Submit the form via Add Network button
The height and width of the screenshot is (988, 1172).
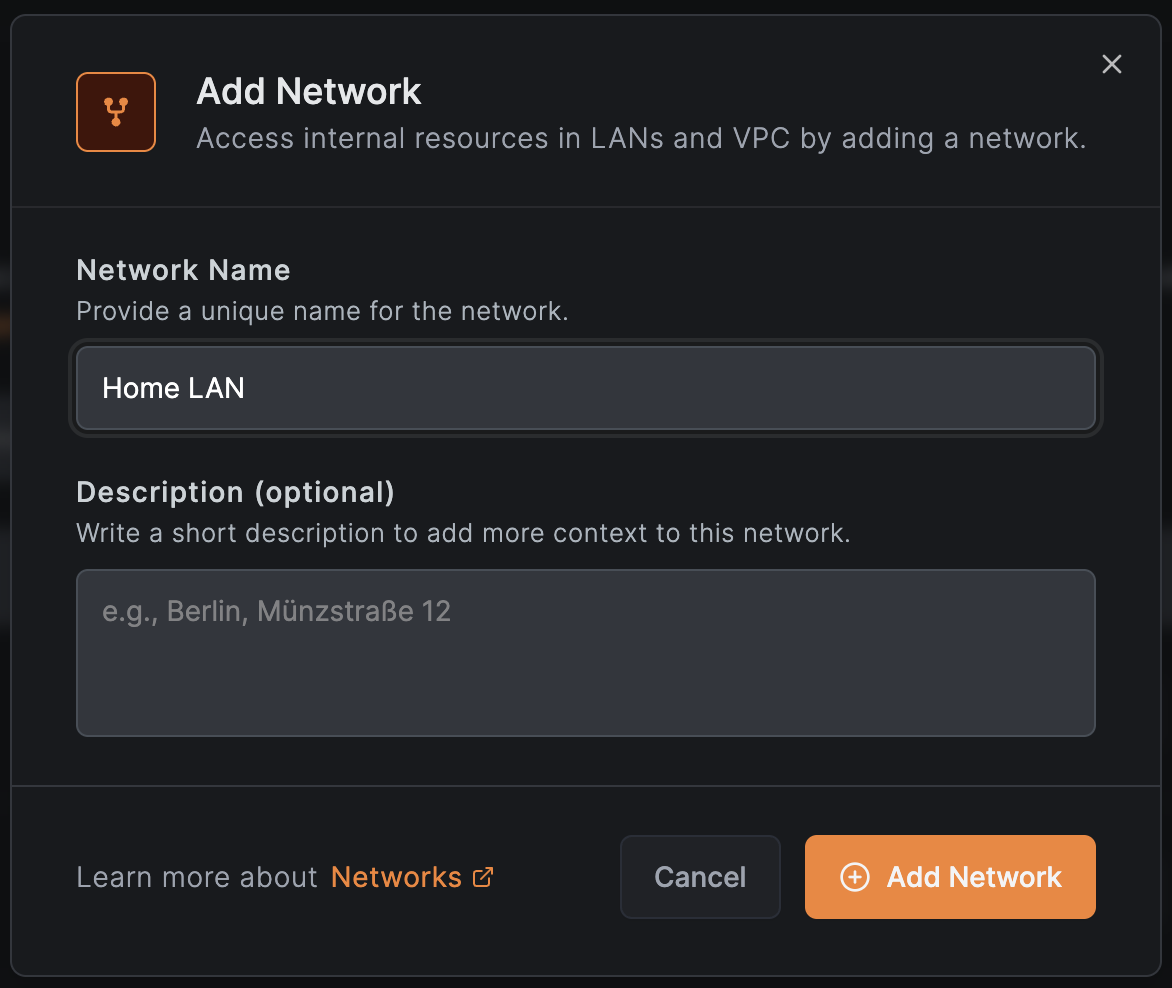949,877
